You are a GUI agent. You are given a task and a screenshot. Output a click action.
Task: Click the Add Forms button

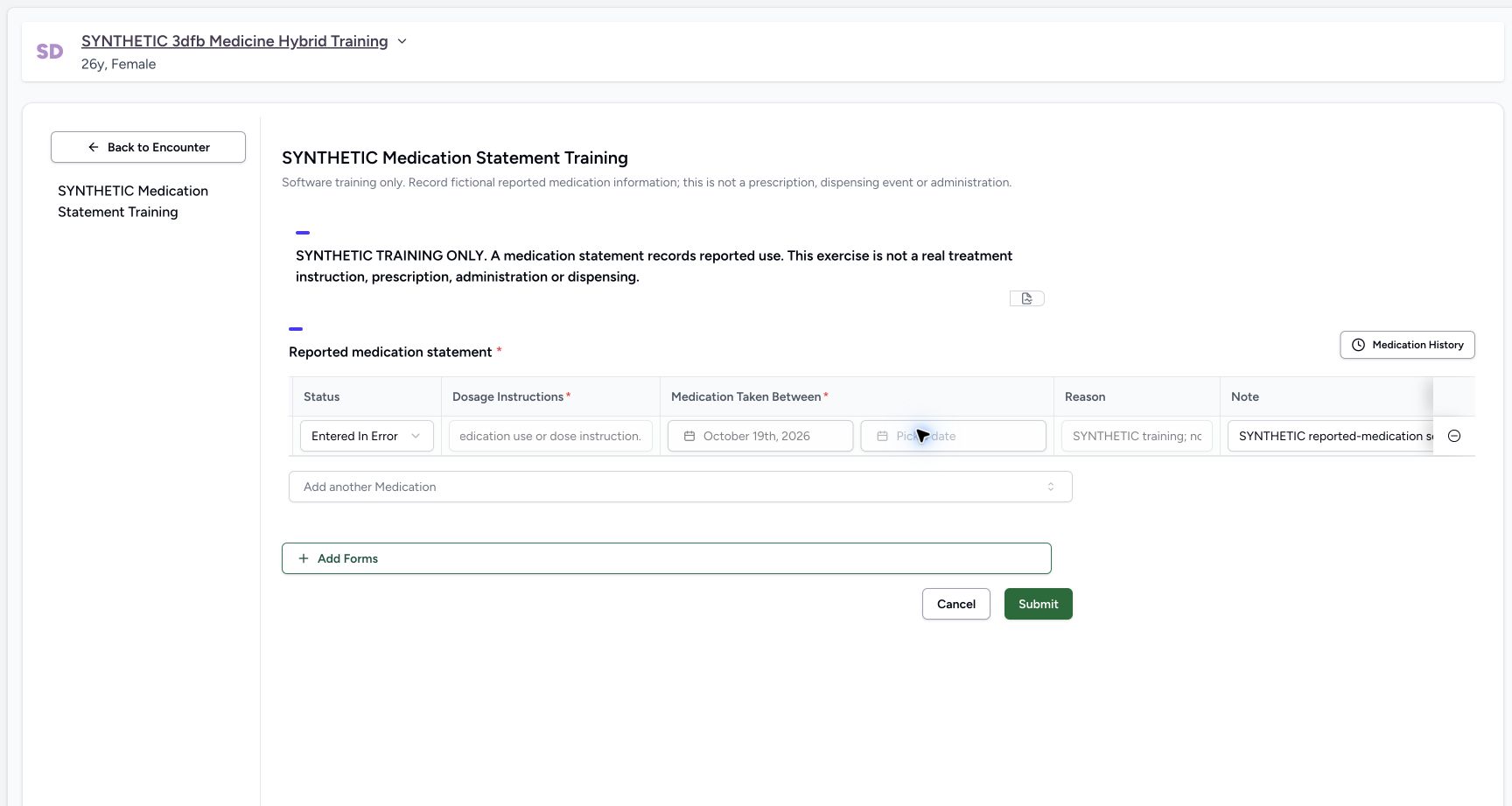point(666,558)
